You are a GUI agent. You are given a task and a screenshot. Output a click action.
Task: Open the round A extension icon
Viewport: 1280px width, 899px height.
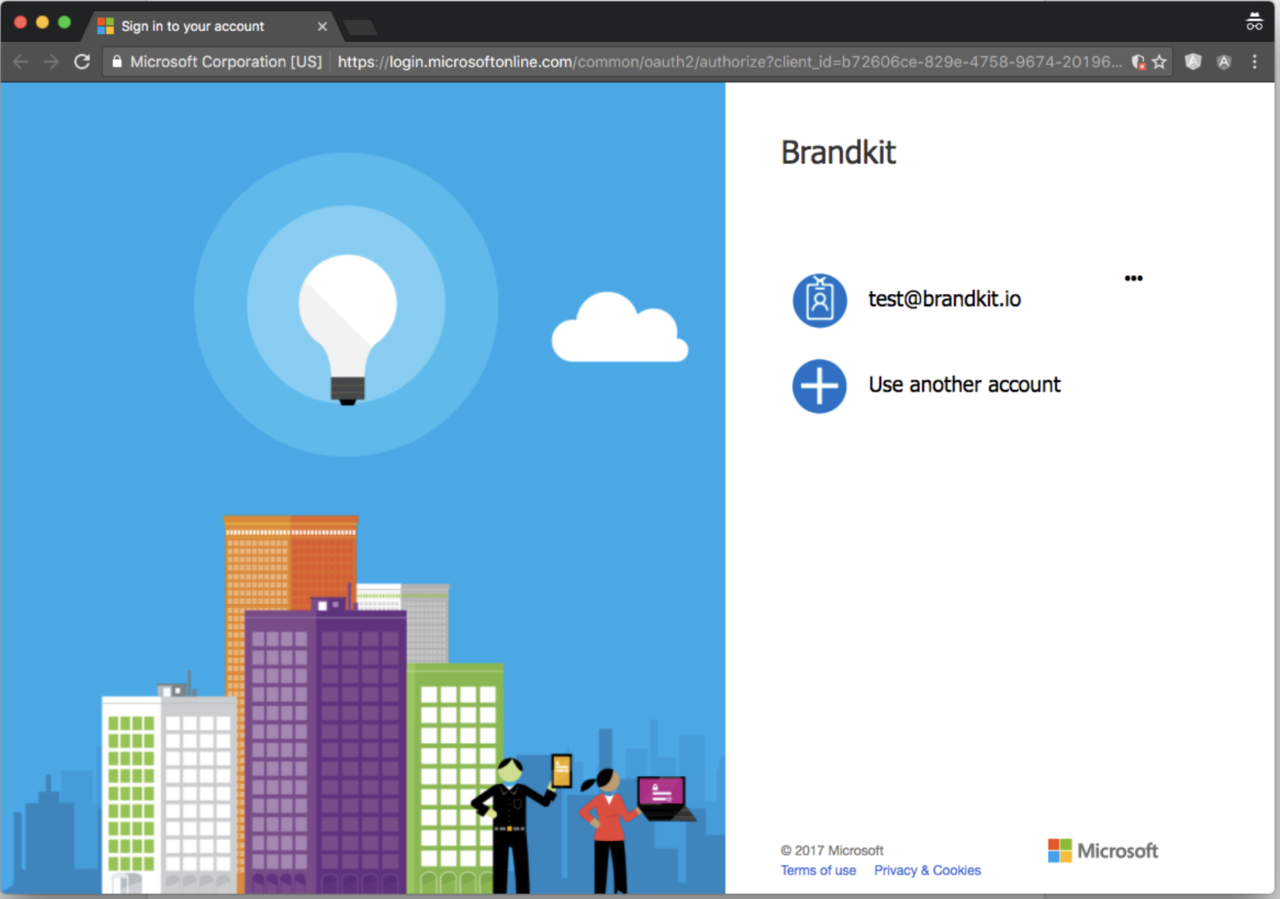pos(1224,62)
